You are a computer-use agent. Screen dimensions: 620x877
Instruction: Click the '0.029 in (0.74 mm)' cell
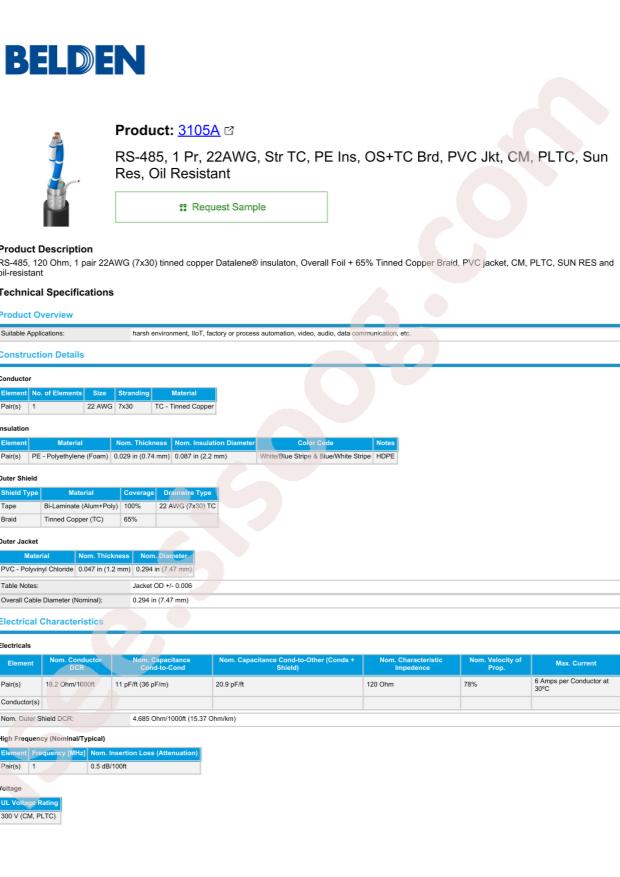pyautogui.click(x=141, y=456)
